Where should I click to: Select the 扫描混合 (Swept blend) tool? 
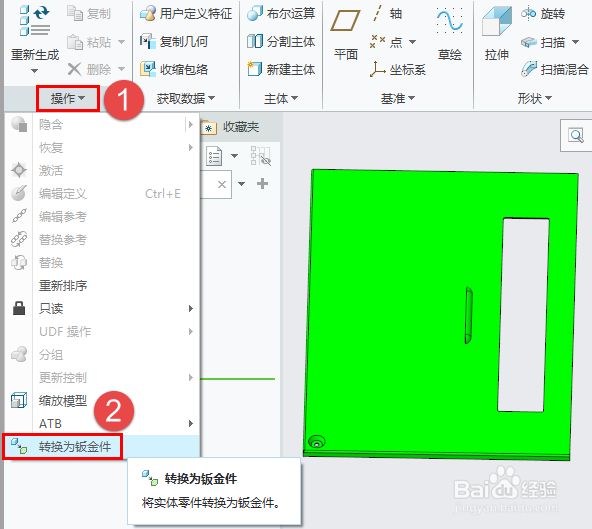(555, 69)
